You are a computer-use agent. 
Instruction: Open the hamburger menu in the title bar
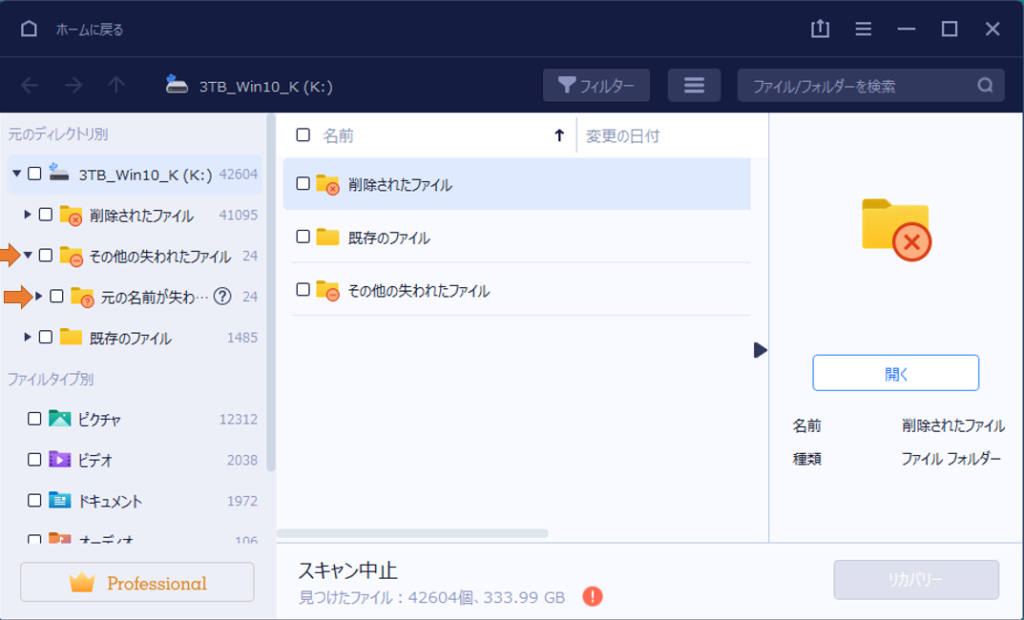click(x=863, y=29)
